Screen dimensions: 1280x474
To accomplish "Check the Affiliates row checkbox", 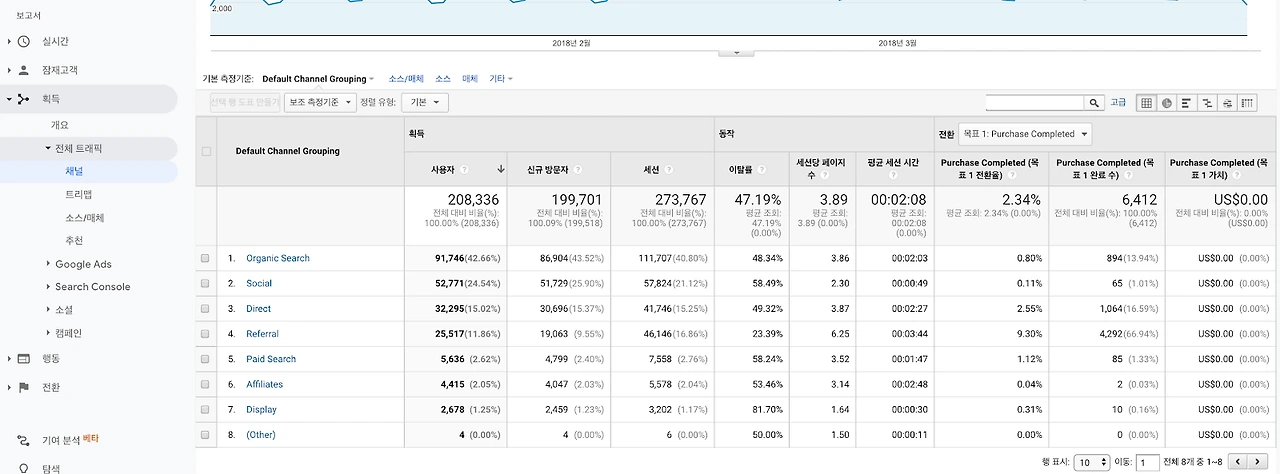I will point(205,384).
